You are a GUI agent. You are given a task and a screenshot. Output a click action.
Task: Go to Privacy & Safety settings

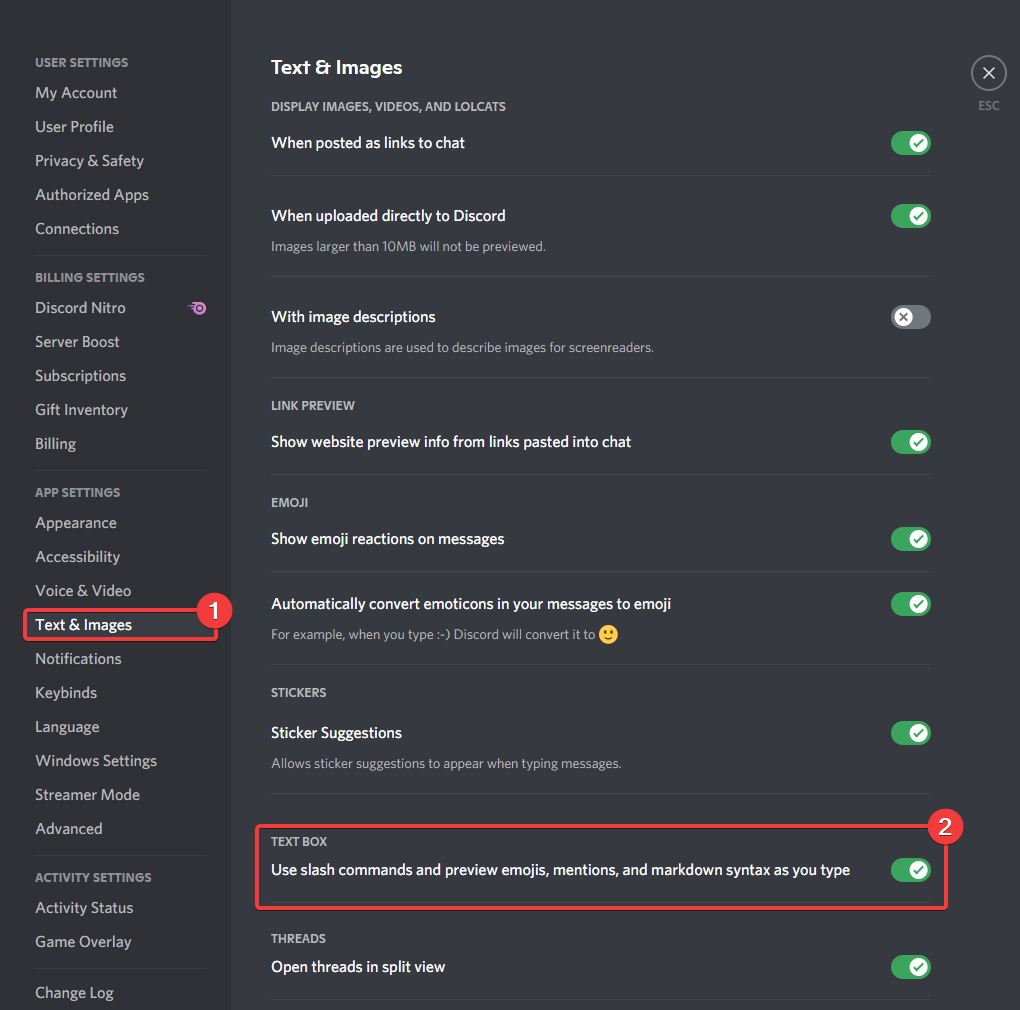[x=89, y=161]
